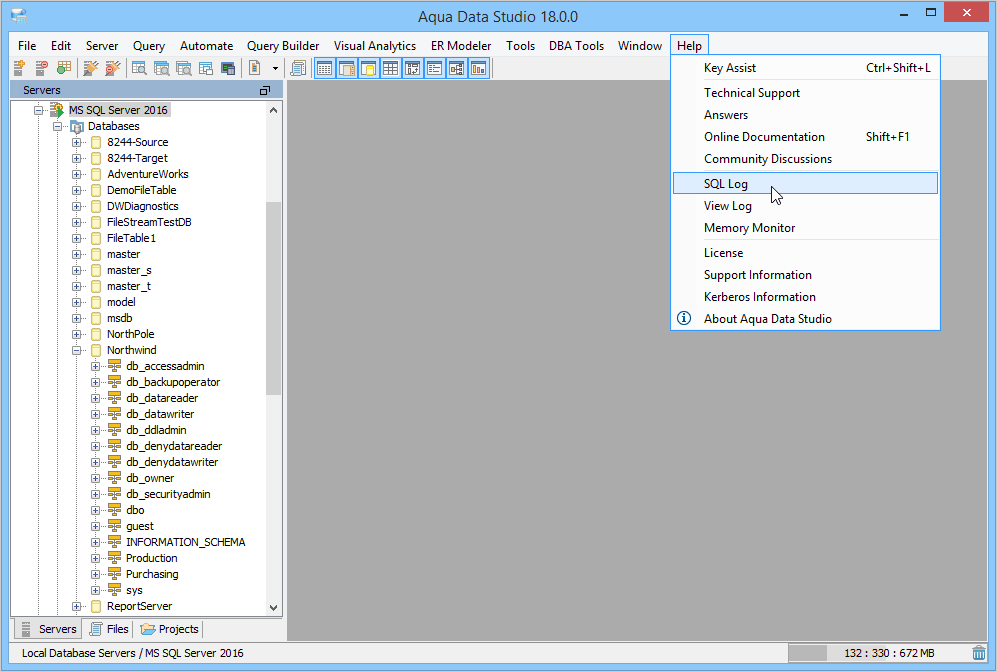Expand the AdventureWorks database node

(76, 174)
